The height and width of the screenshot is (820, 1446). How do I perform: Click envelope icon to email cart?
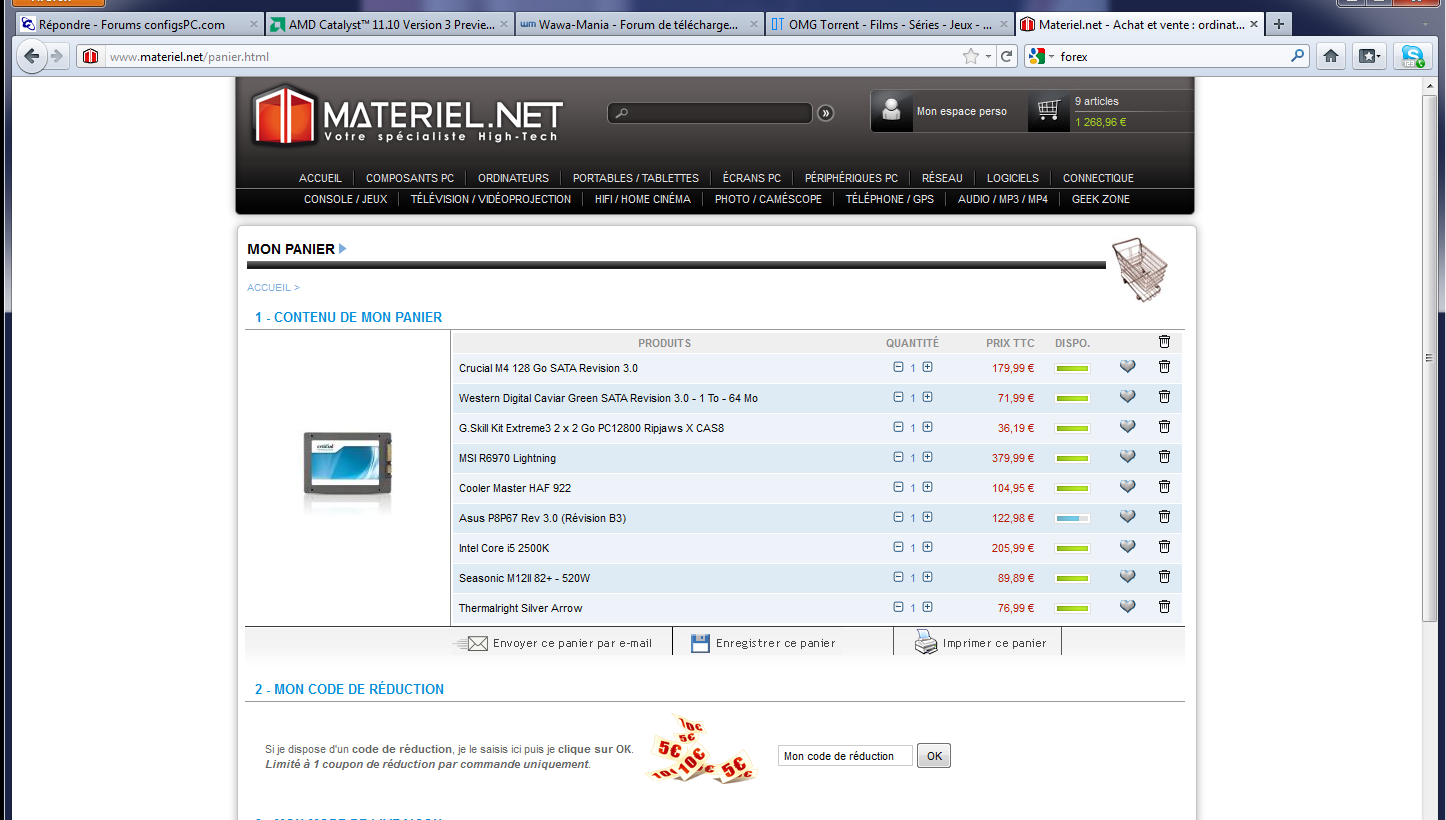point(475,643)
